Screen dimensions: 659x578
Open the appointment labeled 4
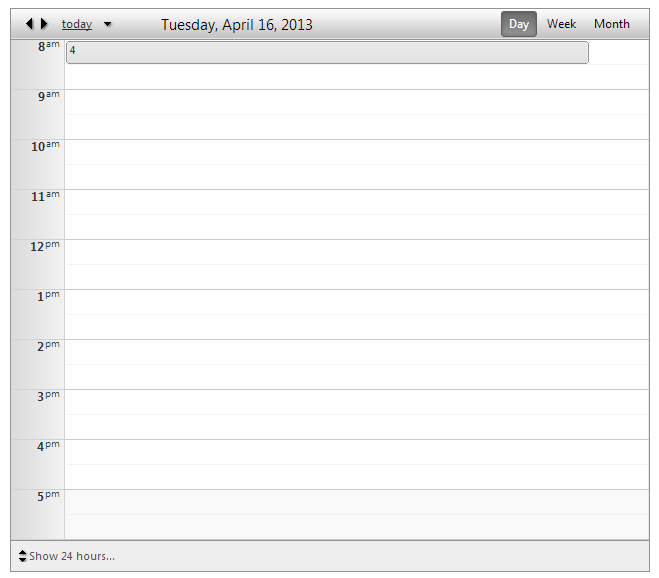[327, 53]
